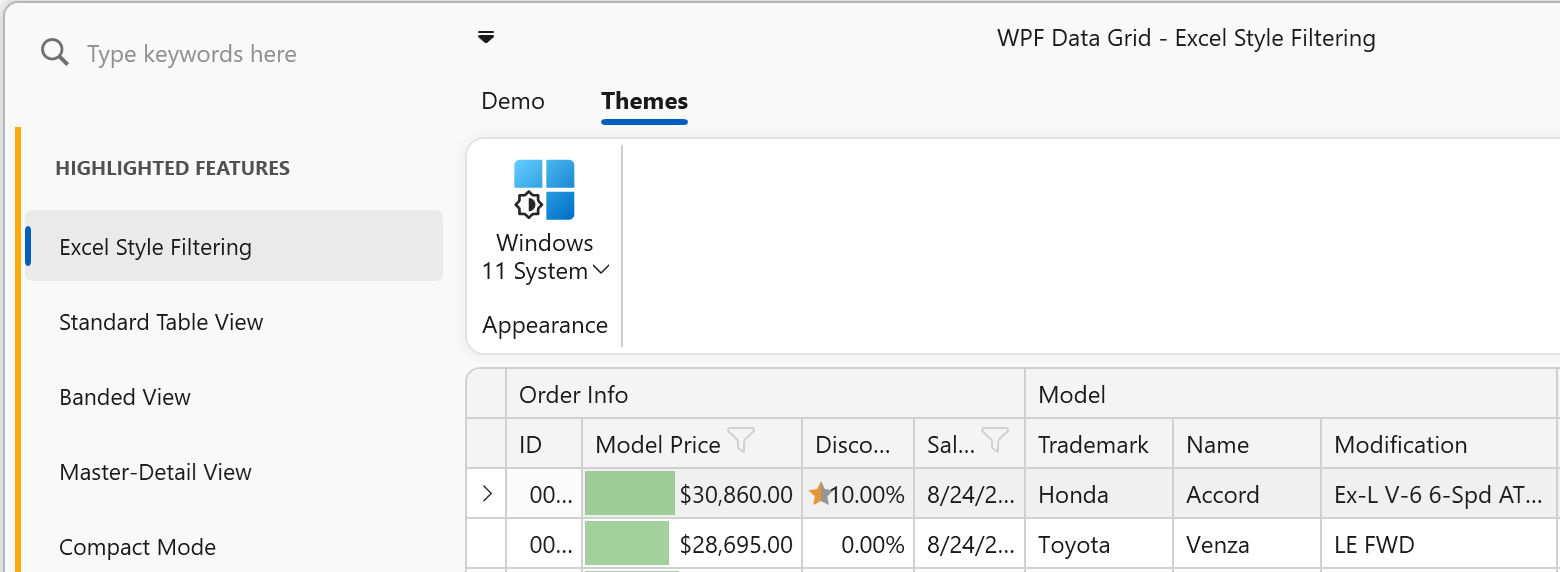
Task: Click the Model Price column header
Action: pos(692,444)
